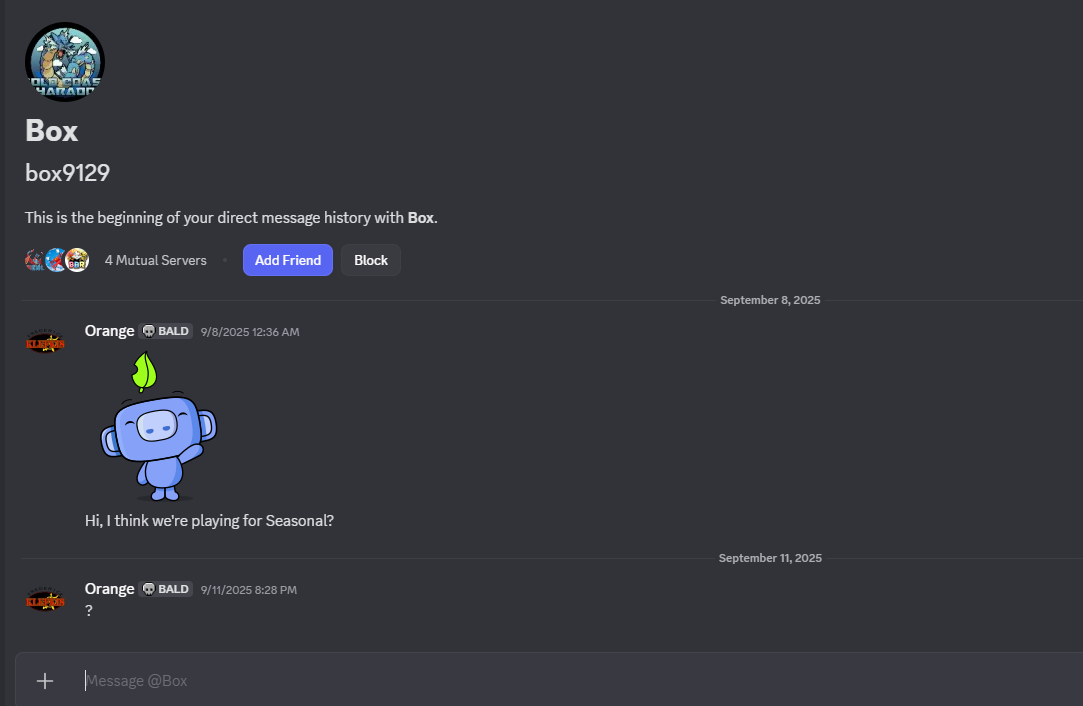Click the BALD skull tag on first message
Viewport: 1083px width, 706px height.
[166, 332]
